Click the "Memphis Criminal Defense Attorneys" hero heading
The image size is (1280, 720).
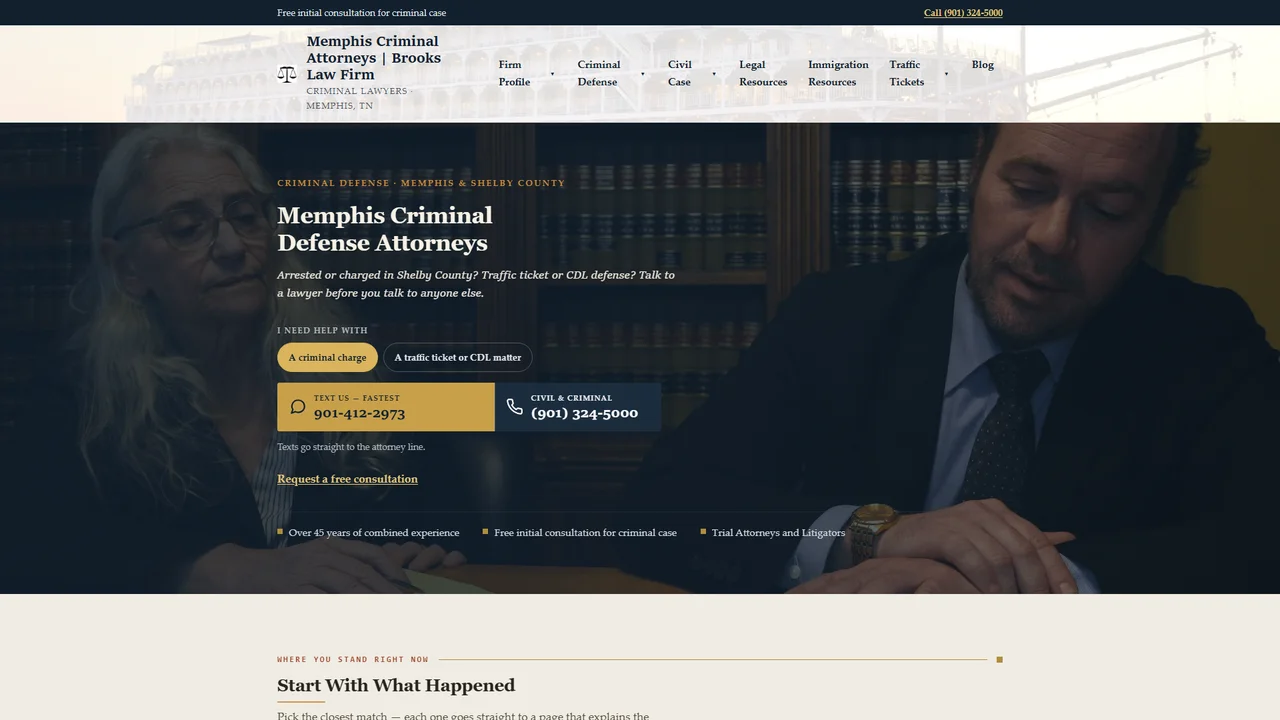coord(385,229)
